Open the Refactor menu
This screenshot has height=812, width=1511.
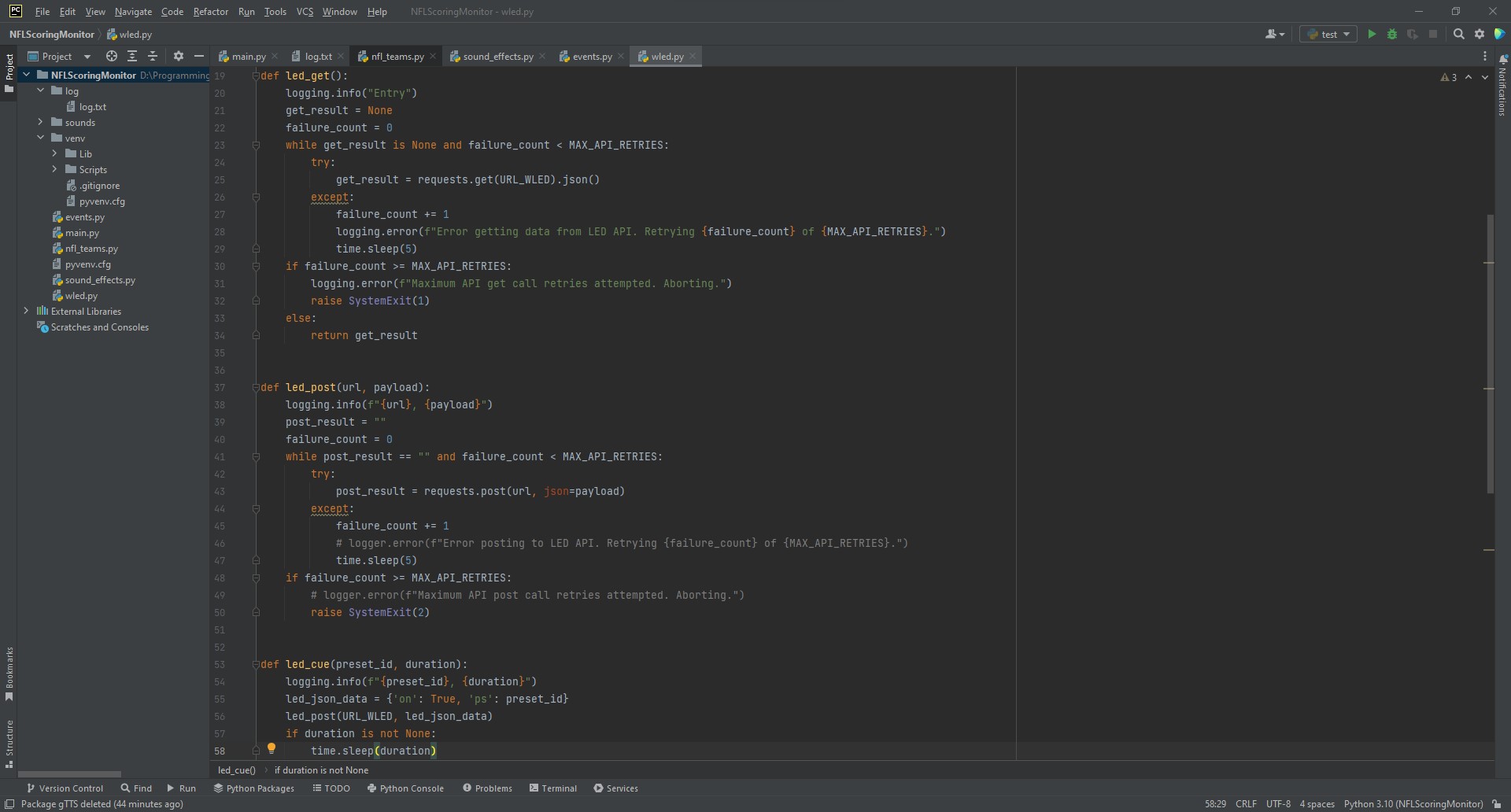[x=210, y=12]
